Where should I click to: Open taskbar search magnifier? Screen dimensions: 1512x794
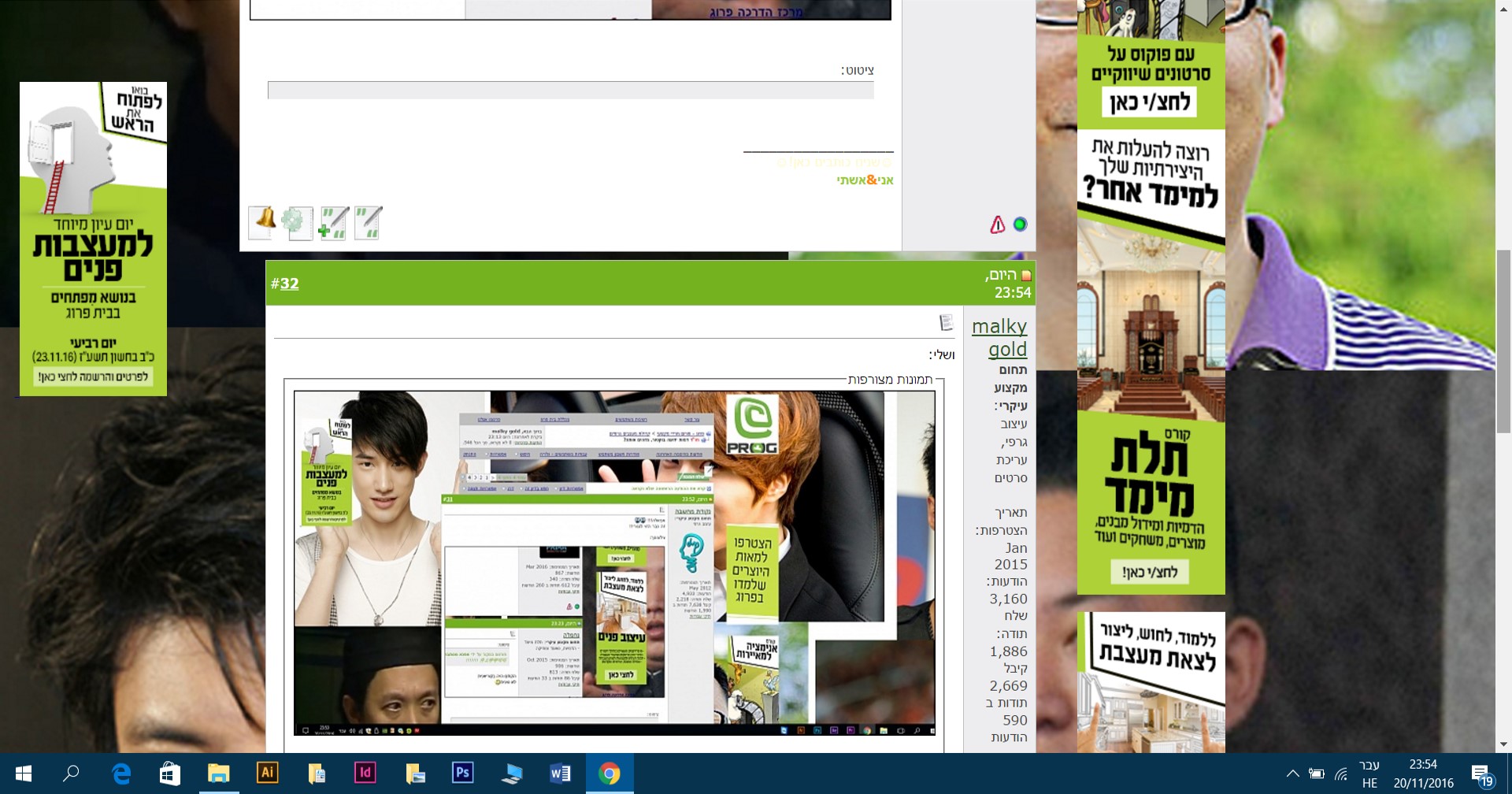(x=71, y=774)
